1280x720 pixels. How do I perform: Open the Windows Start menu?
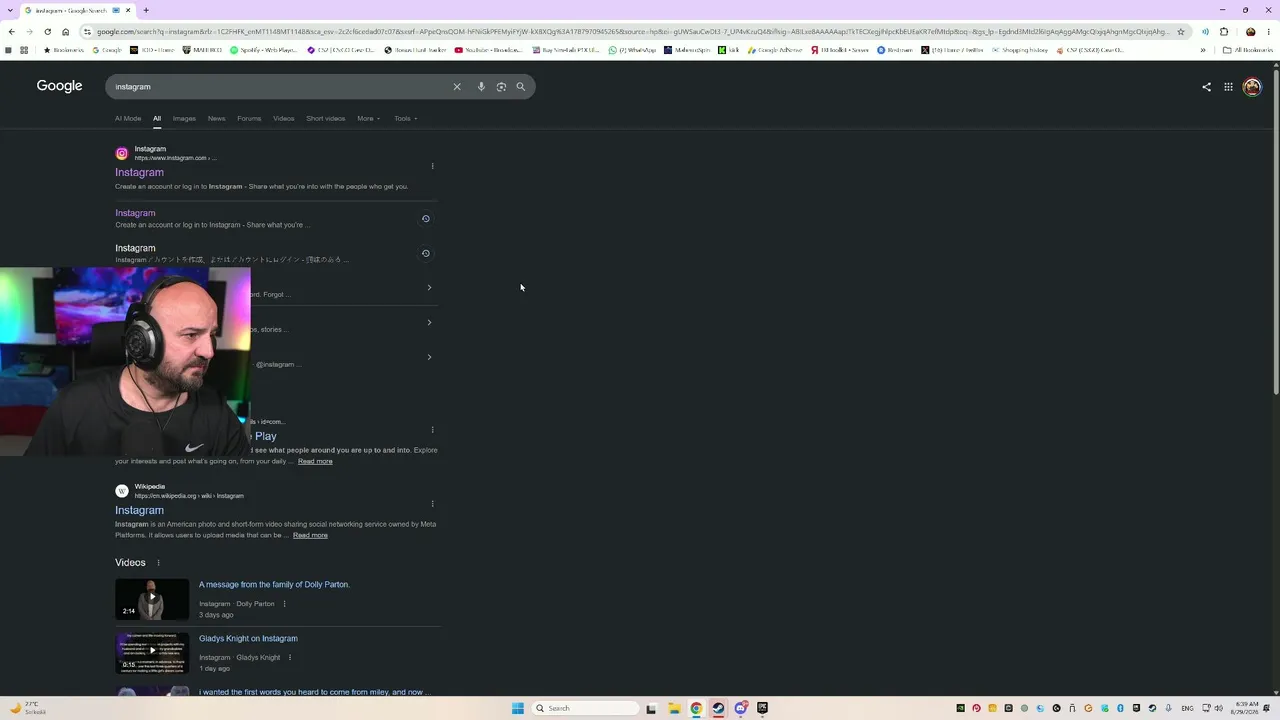[x=518, y=708]
